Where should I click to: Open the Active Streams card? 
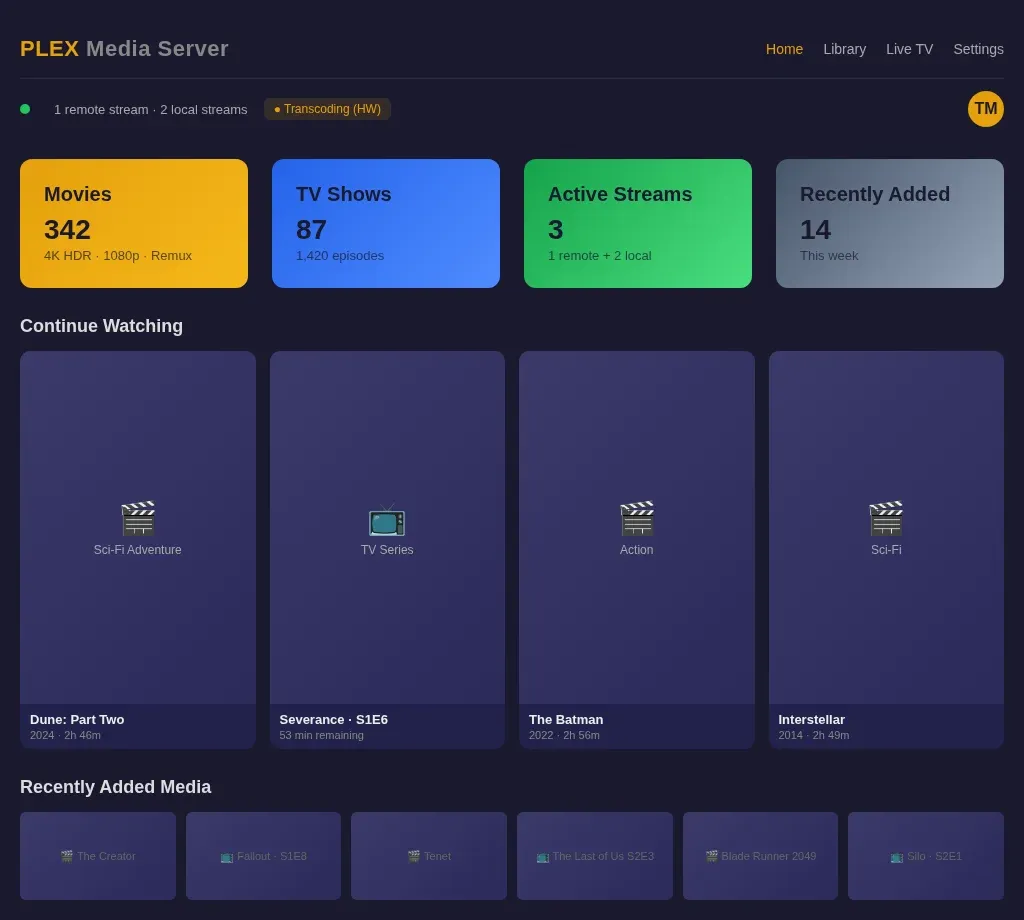(x=637, y=223)
